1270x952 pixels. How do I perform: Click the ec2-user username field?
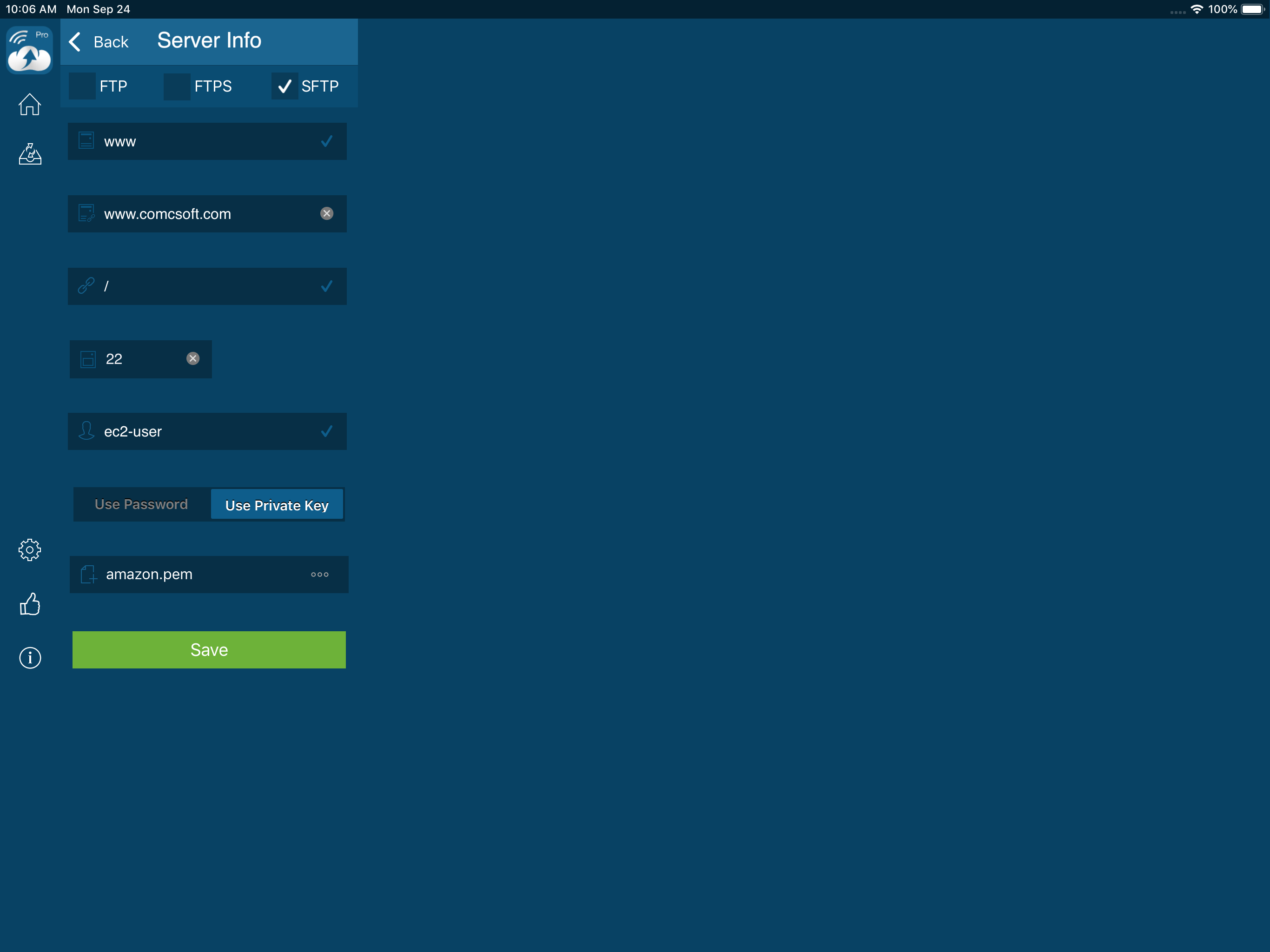[x=207, y=431]
